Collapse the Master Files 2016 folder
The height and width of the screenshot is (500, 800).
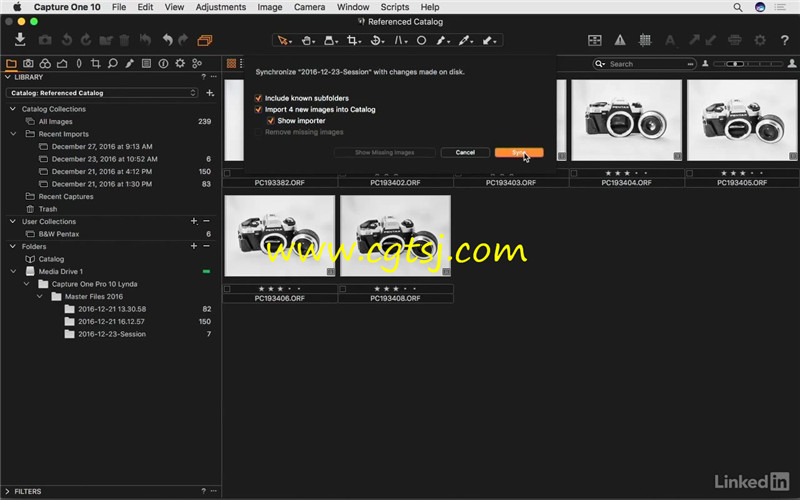pos(39,296)
